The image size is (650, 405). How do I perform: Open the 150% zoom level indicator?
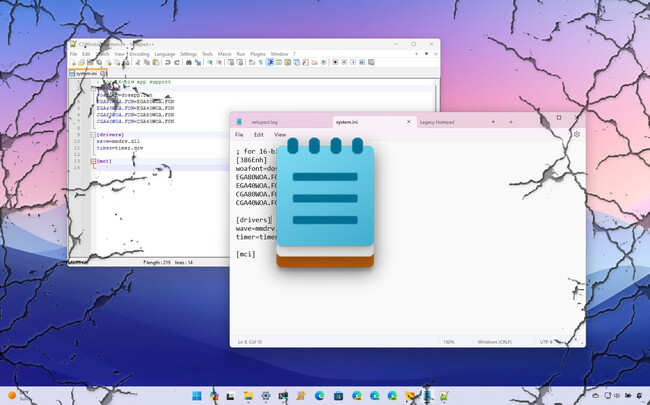(449, 341)
